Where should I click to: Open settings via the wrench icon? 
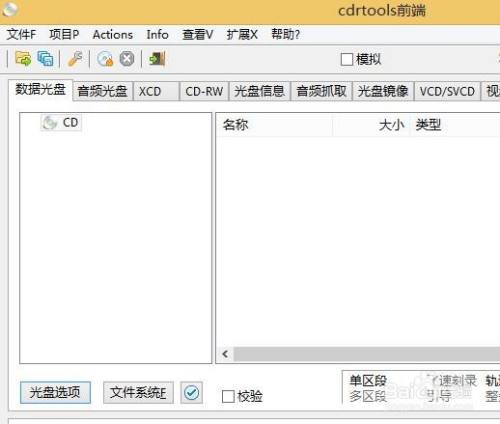point(75,59)
